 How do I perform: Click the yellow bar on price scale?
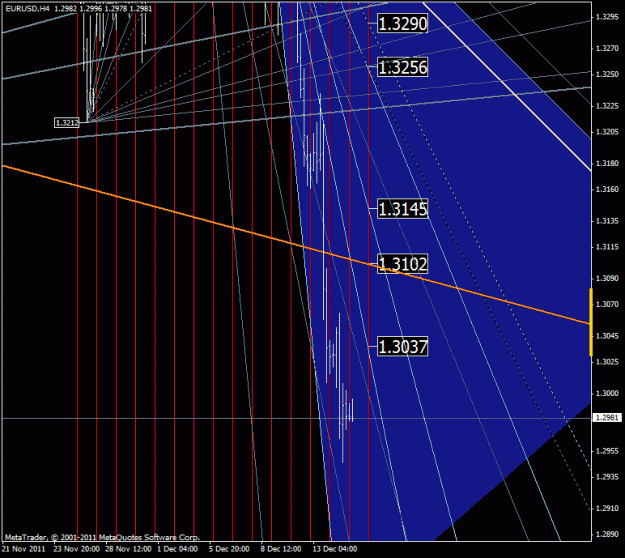(x=591, y=322)
